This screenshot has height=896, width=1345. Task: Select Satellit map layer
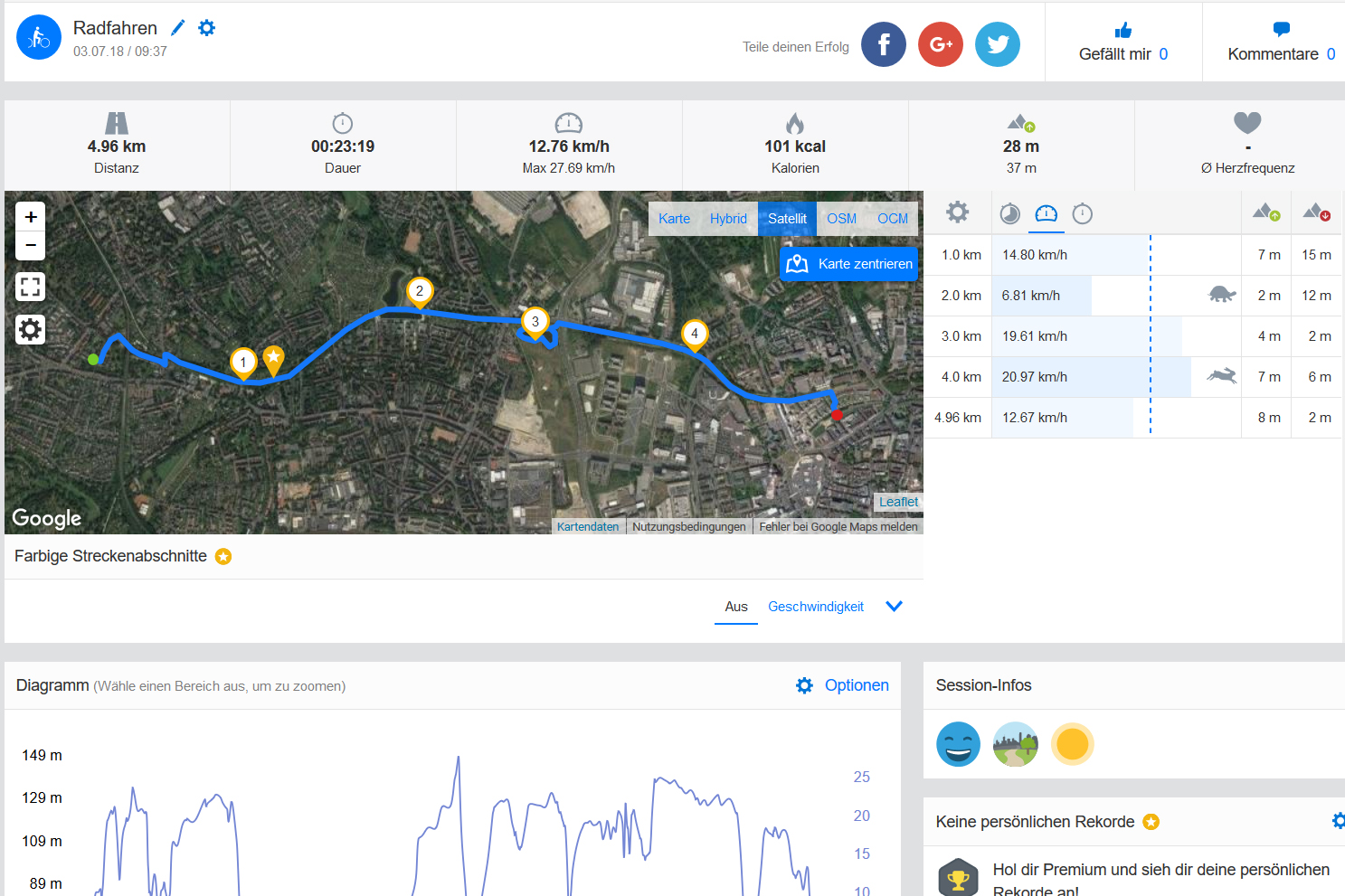(x=787, y=219)
